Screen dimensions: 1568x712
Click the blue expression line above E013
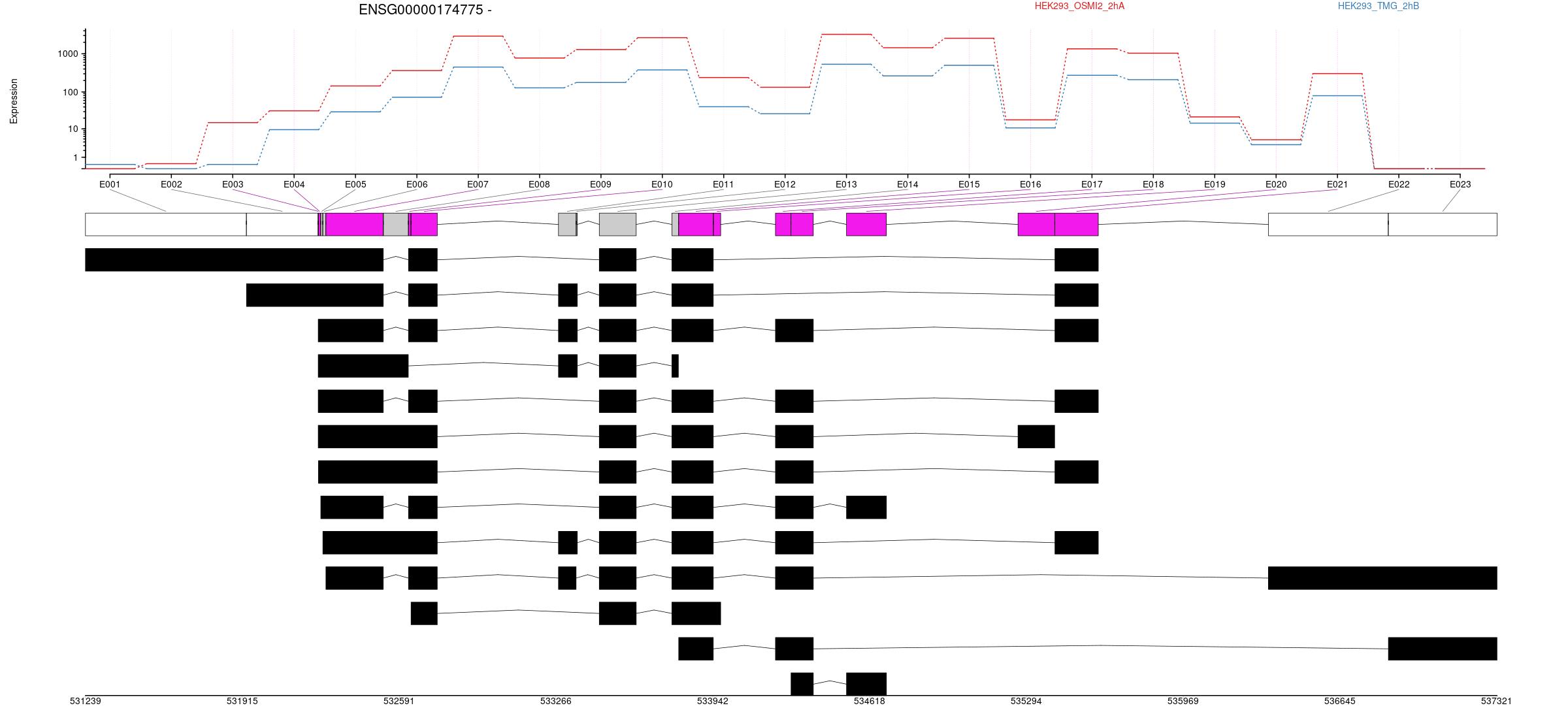pyautogui.click(x=846, y=64)
